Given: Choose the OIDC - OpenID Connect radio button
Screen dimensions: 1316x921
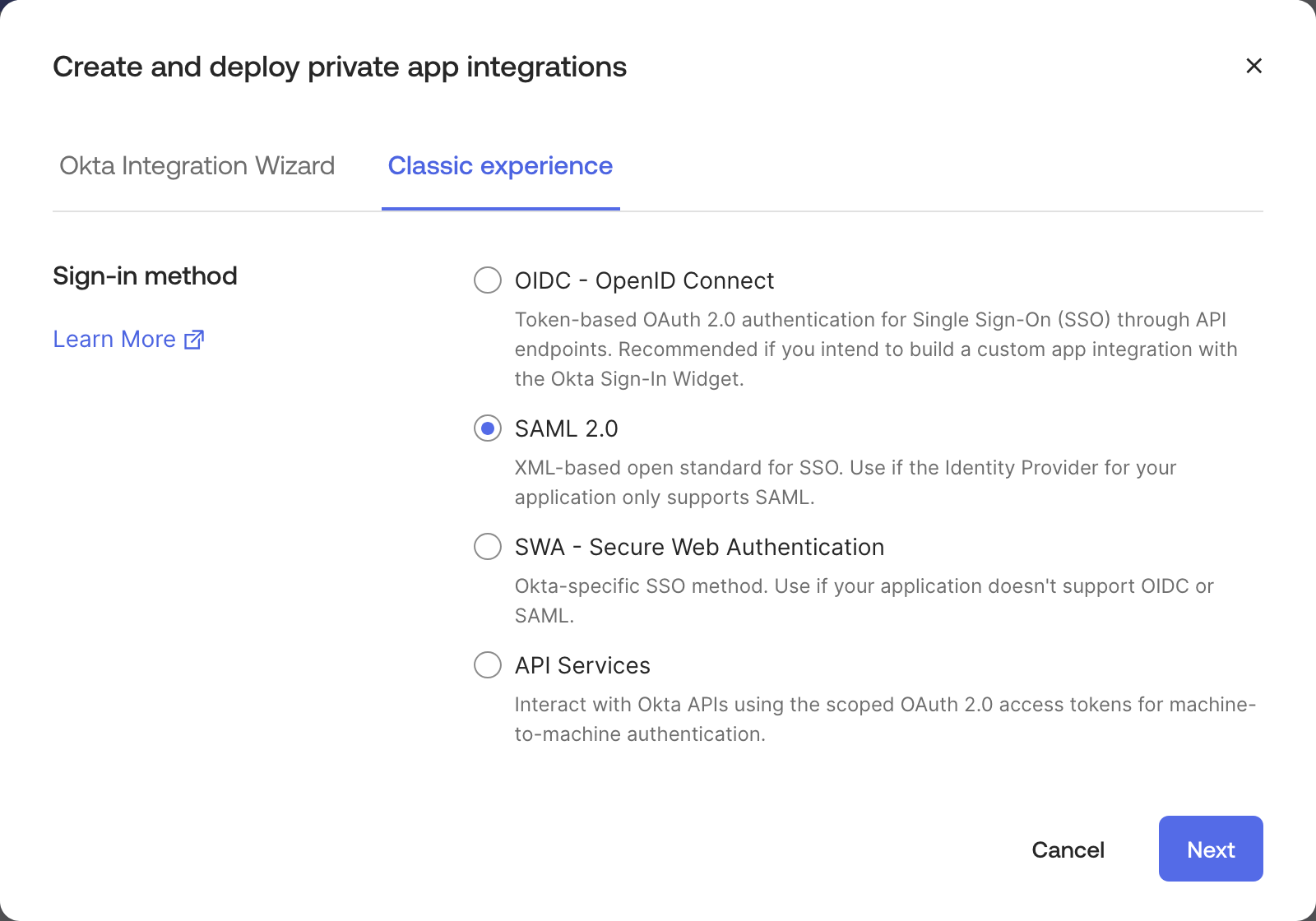Looking at the screenshot, I should (x=488, y=280).
